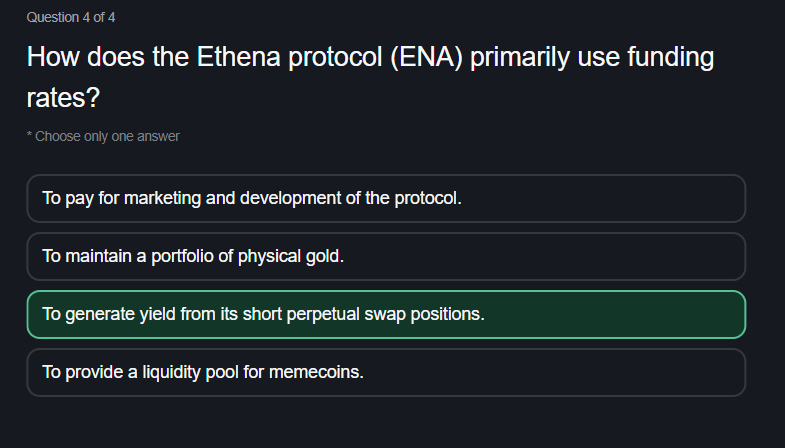Pick the highlighted short perpetual swap answer

click(386, 314)
